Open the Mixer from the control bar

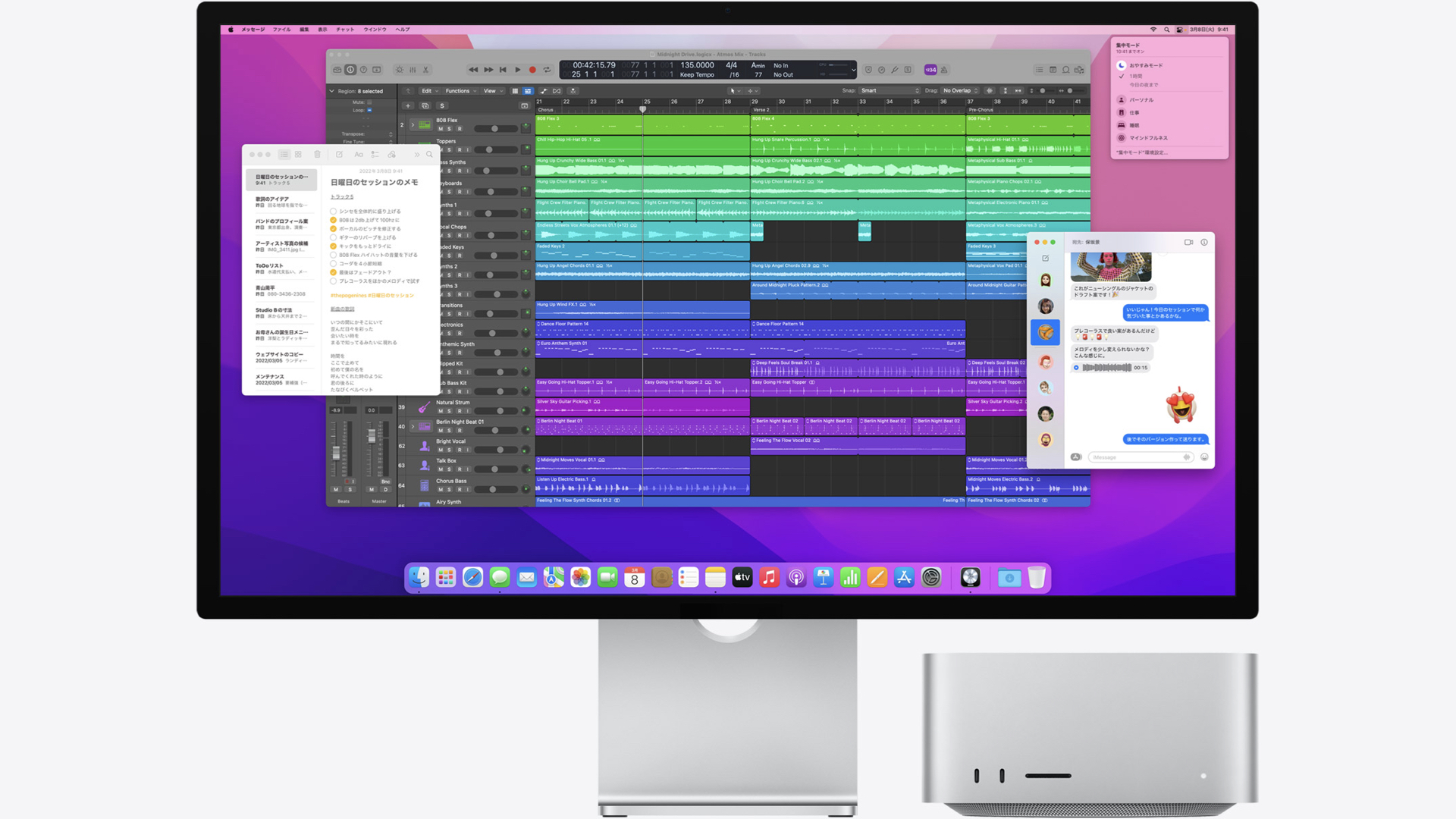coord(413,70)
